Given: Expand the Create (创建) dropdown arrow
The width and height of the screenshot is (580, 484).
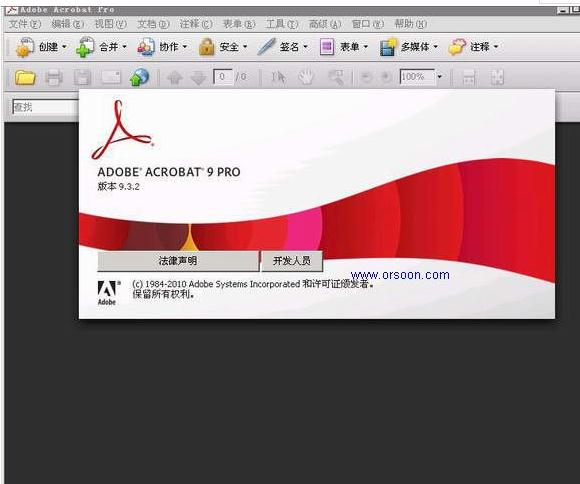Looking at the screenshot, I should [64, 47].
